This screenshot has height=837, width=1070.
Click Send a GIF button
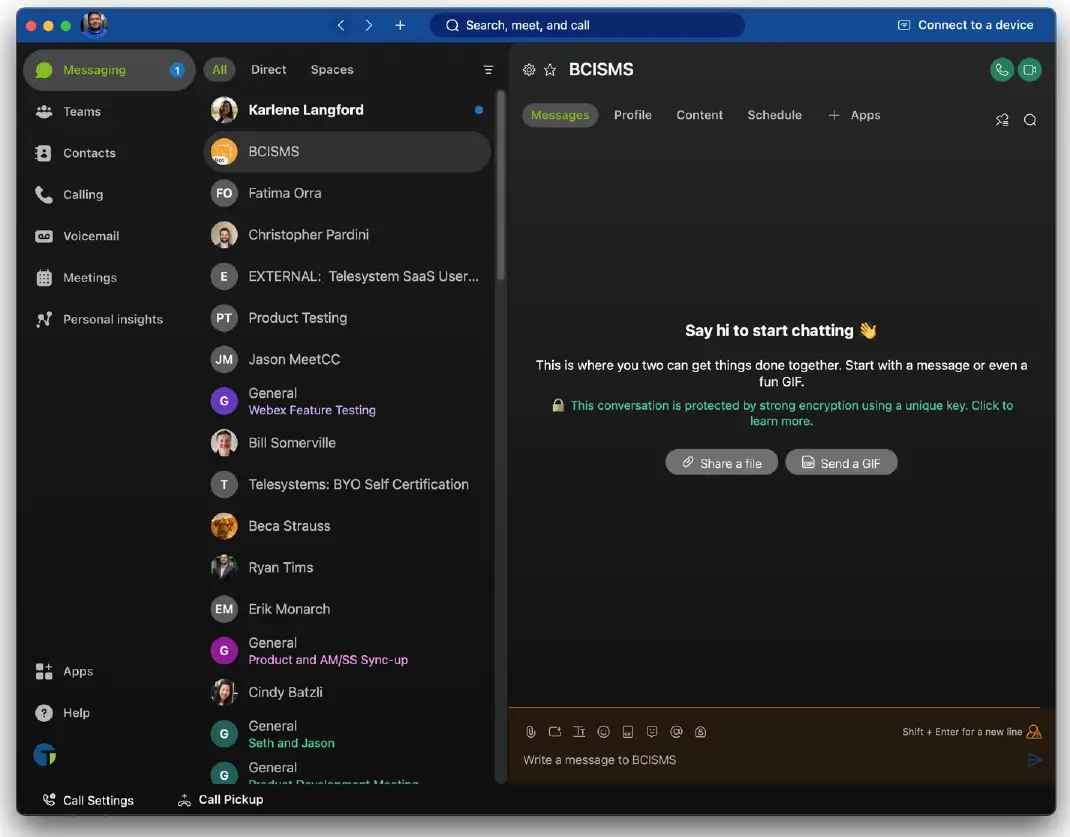841,462
